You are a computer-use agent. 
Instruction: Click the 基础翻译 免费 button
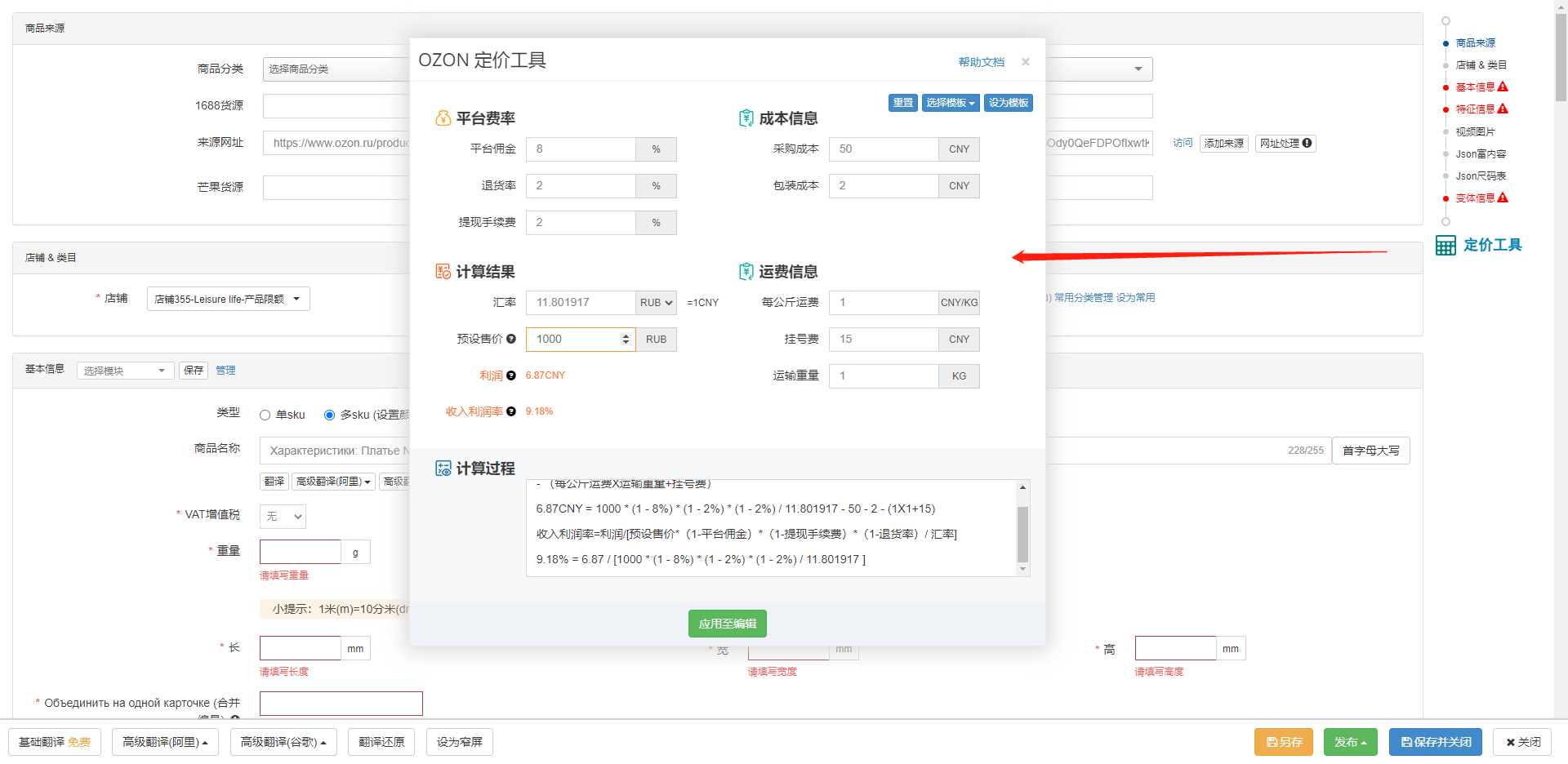tap(55, 742)
